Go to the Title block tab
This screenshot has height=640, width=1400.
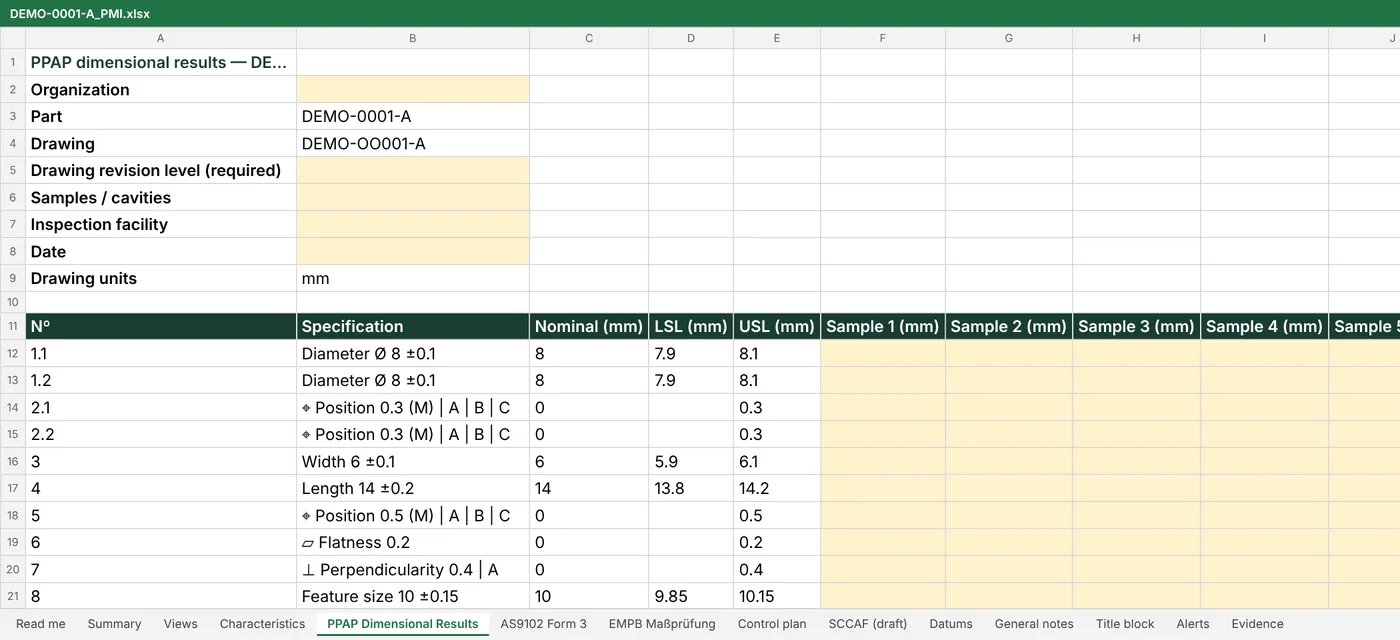(1125, 624)
